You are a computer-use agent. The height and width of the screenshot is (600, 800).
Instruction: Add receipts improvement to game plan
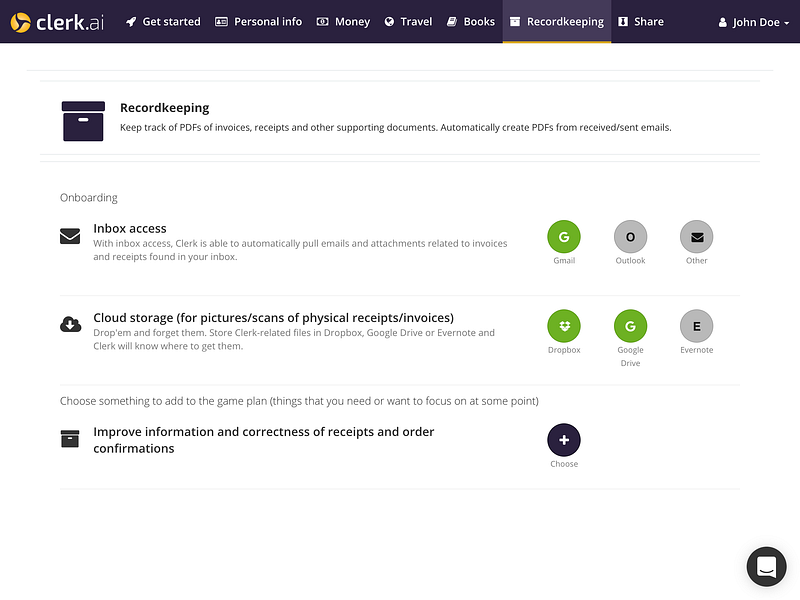point(564,440)
